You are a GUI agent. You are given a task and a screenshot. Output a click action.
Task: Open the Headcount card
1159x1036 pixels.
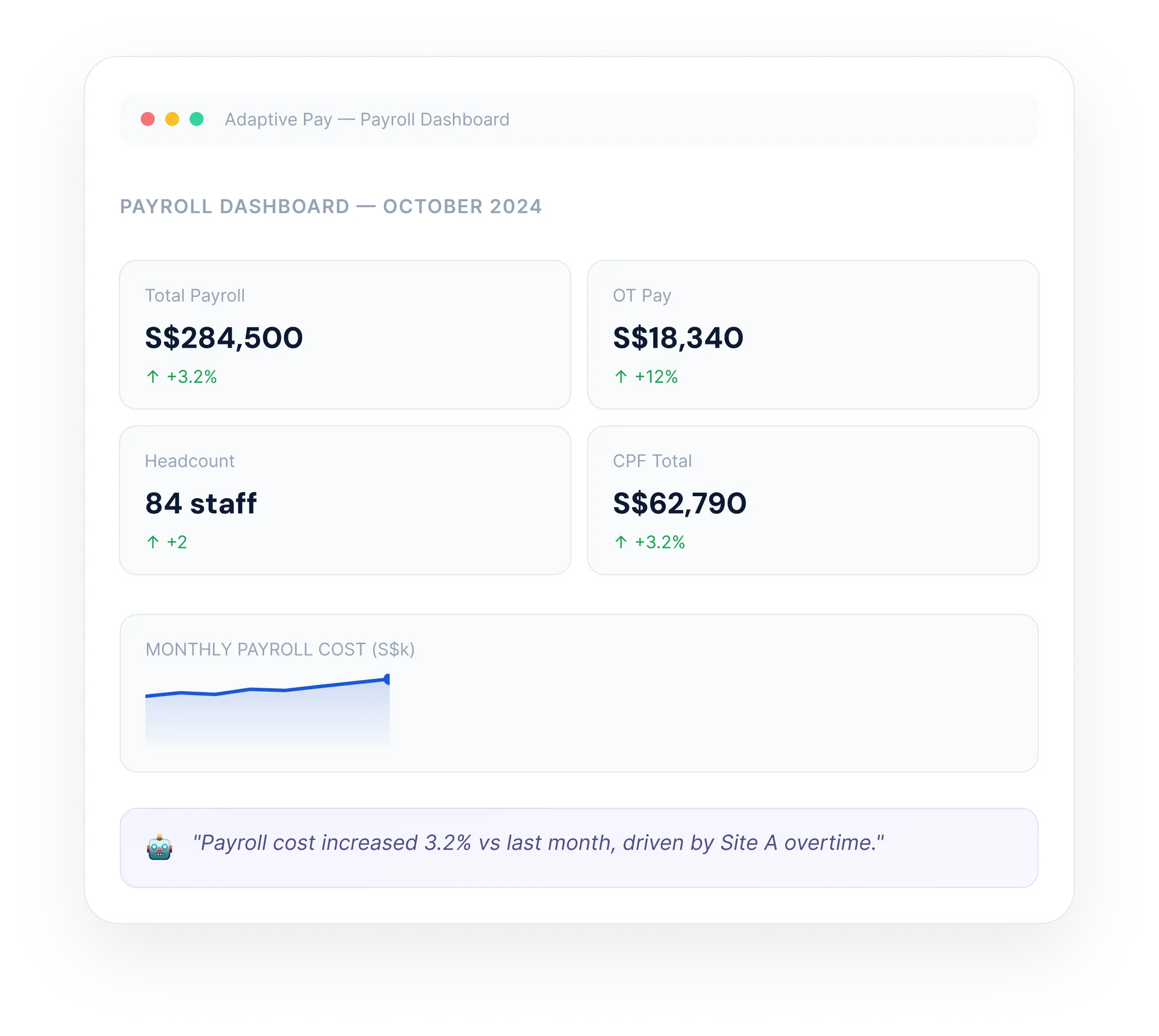coord(345,500)
